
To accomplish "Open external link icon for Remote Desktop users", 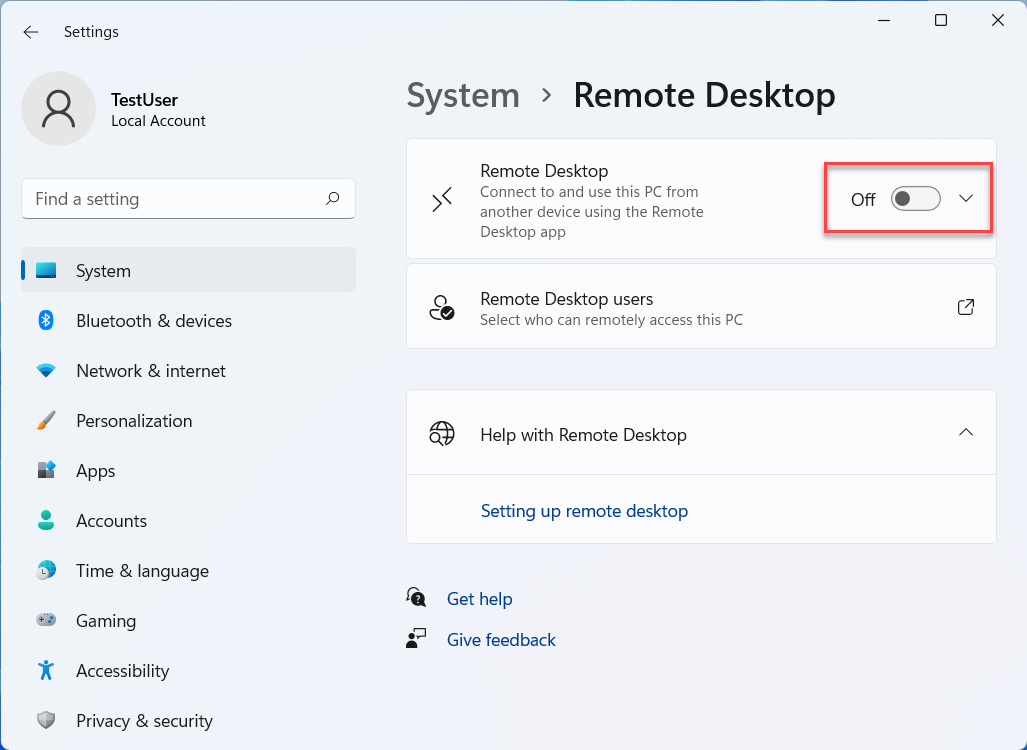I will (x=966, y=307).
